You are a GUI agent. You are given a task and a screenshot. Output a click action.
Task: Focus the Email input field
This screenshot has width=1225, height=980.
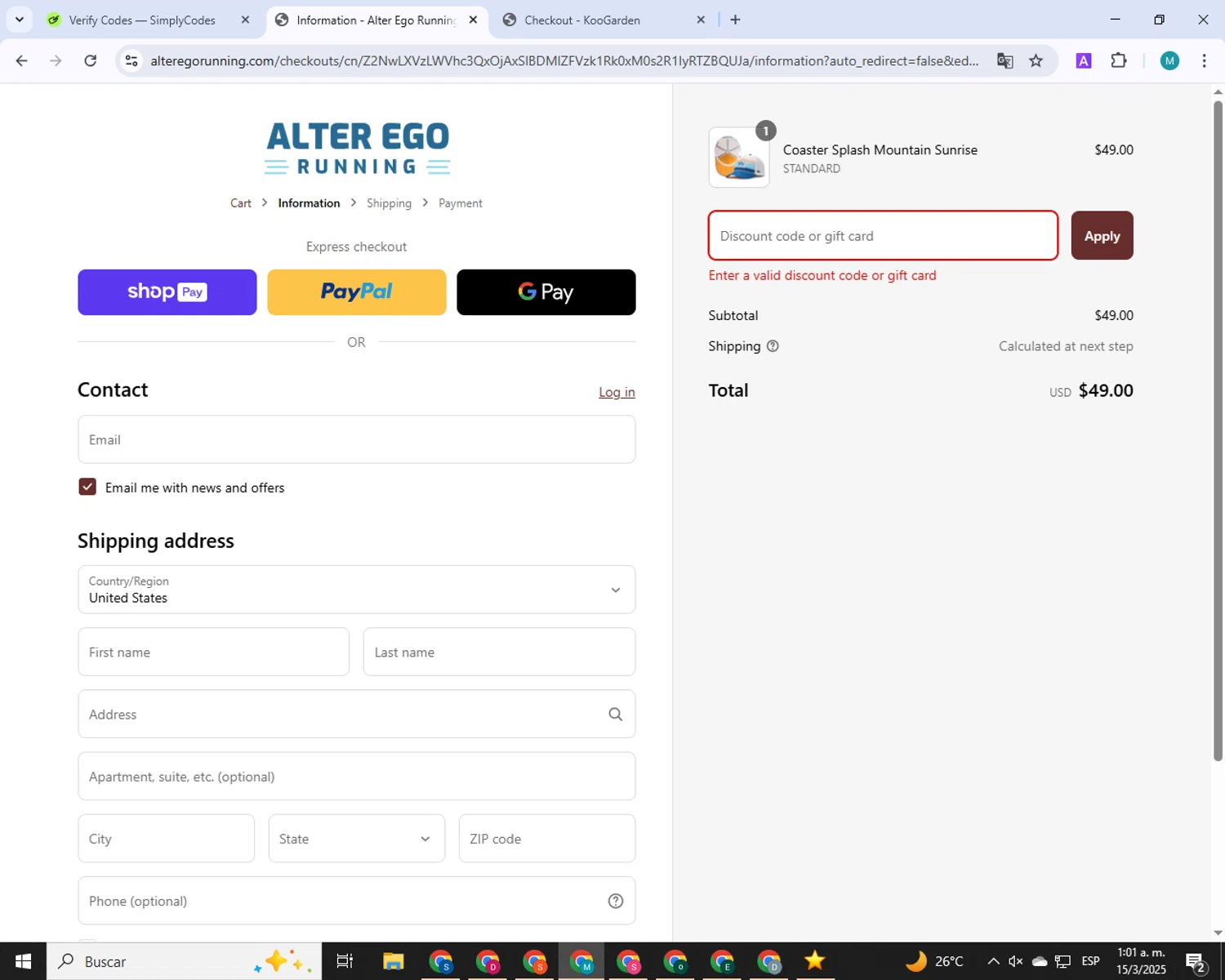[357, 439]
